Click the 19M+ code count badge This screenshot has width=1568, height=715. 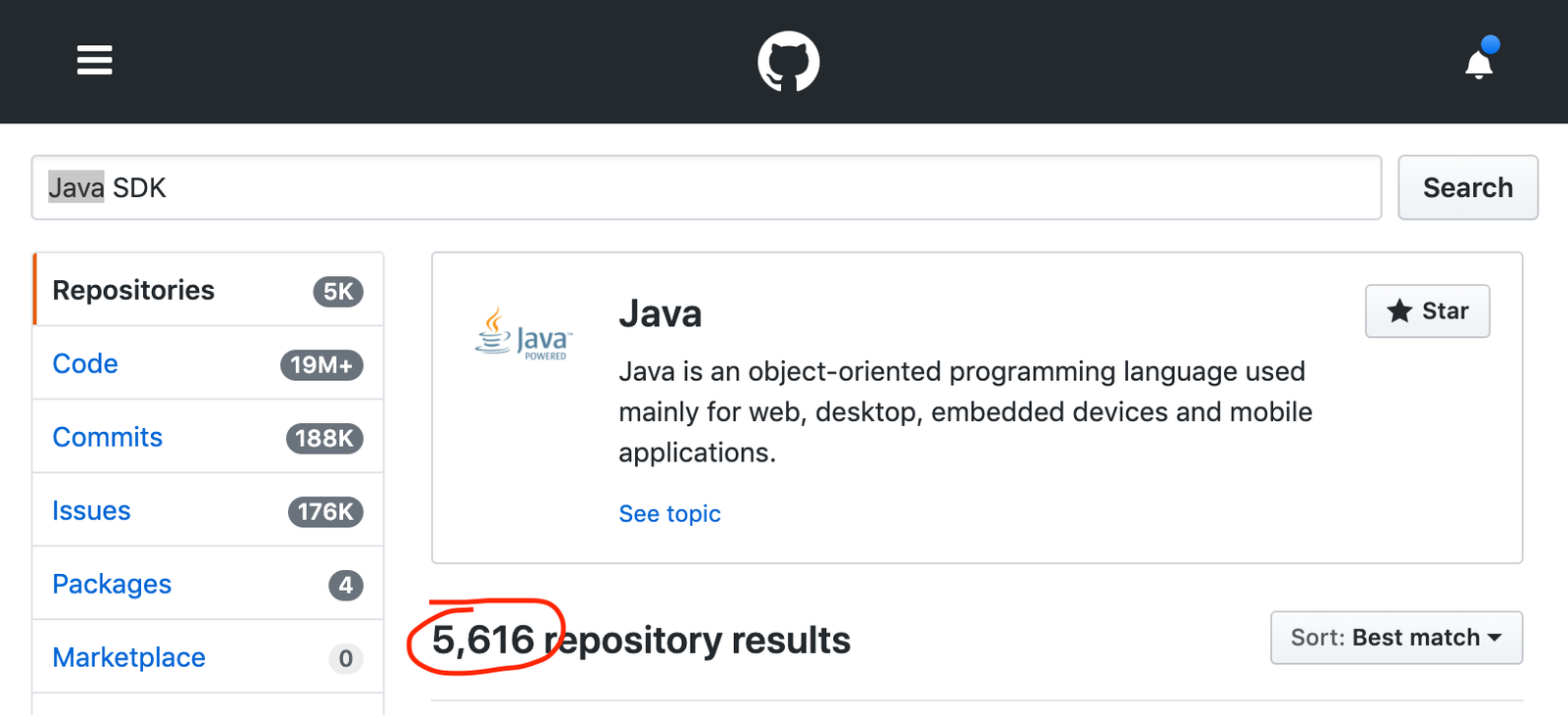321,365
